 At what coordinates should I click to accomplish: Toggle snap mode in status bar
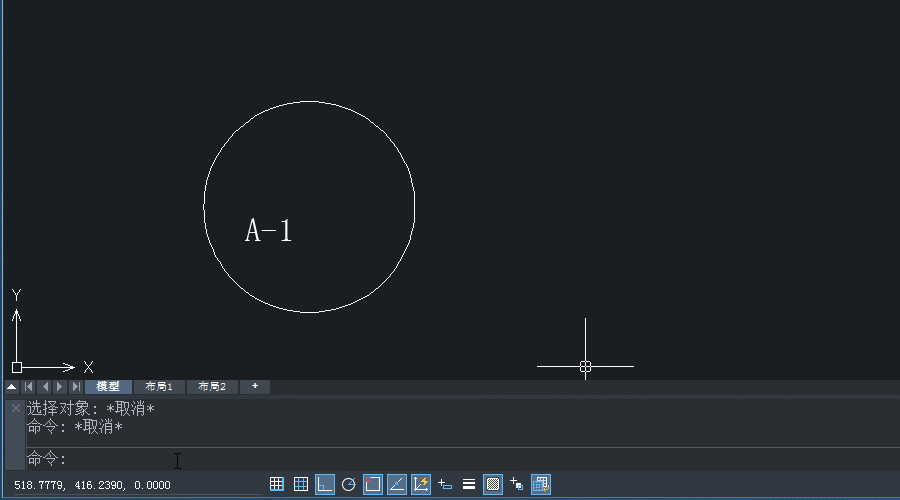click(277, 484)
